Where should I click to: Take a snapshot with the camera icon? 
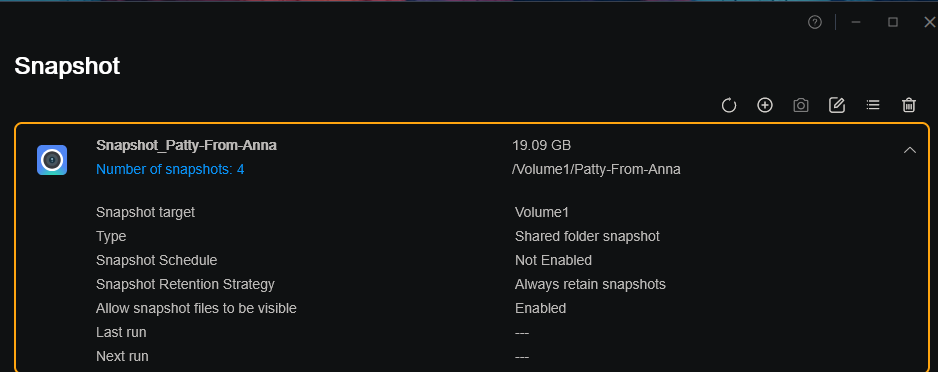tap(800, 106)
